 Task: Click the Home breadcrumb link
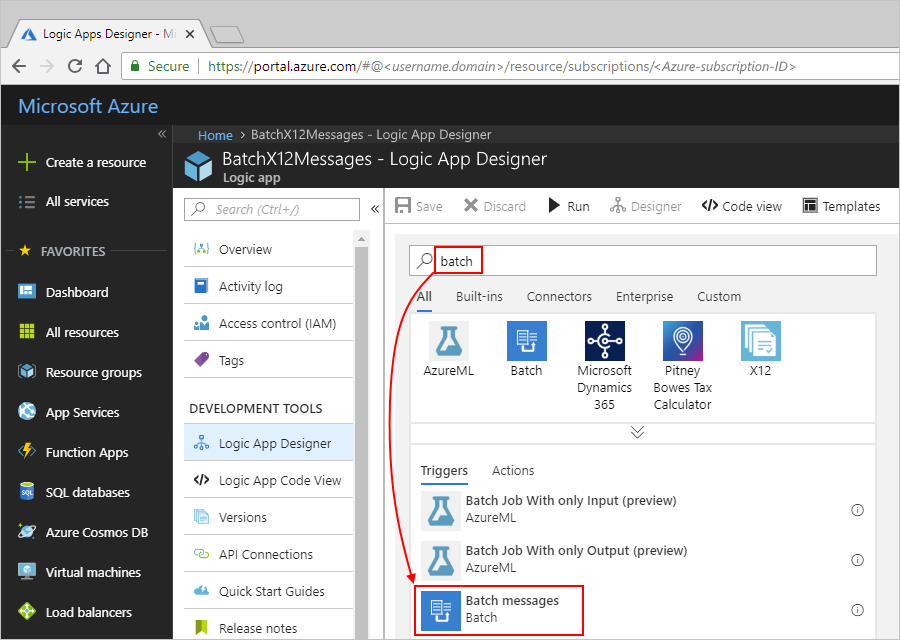tap(215, 135)
